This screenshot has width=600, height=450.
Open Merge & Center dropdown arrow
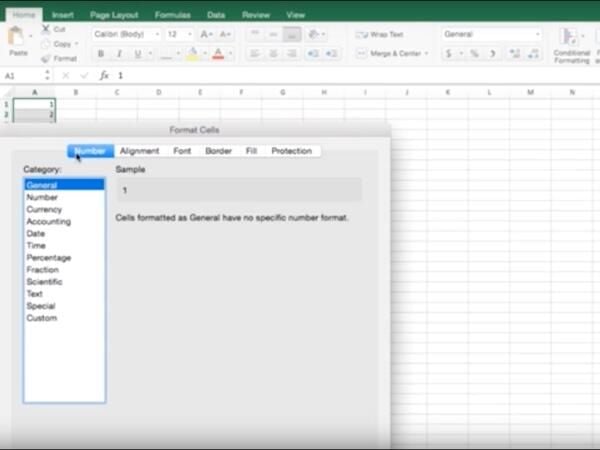pos(427,54)
